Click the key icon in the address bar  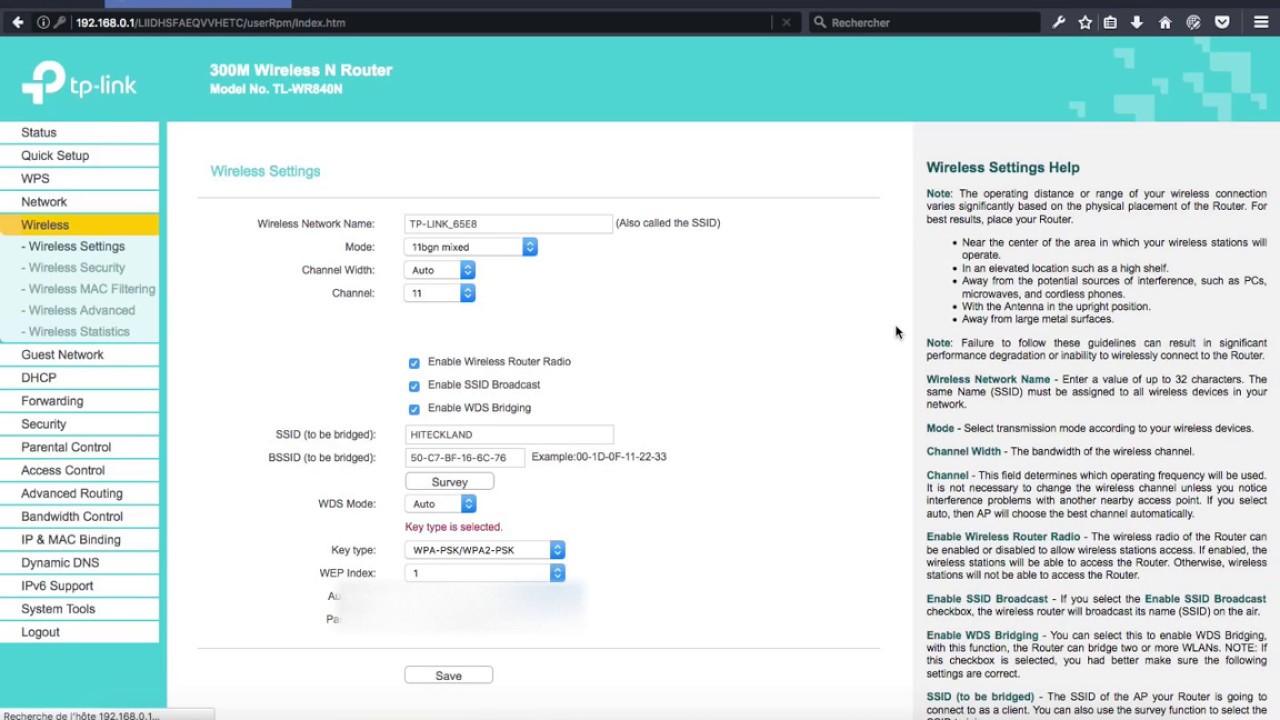coord(60,22)
